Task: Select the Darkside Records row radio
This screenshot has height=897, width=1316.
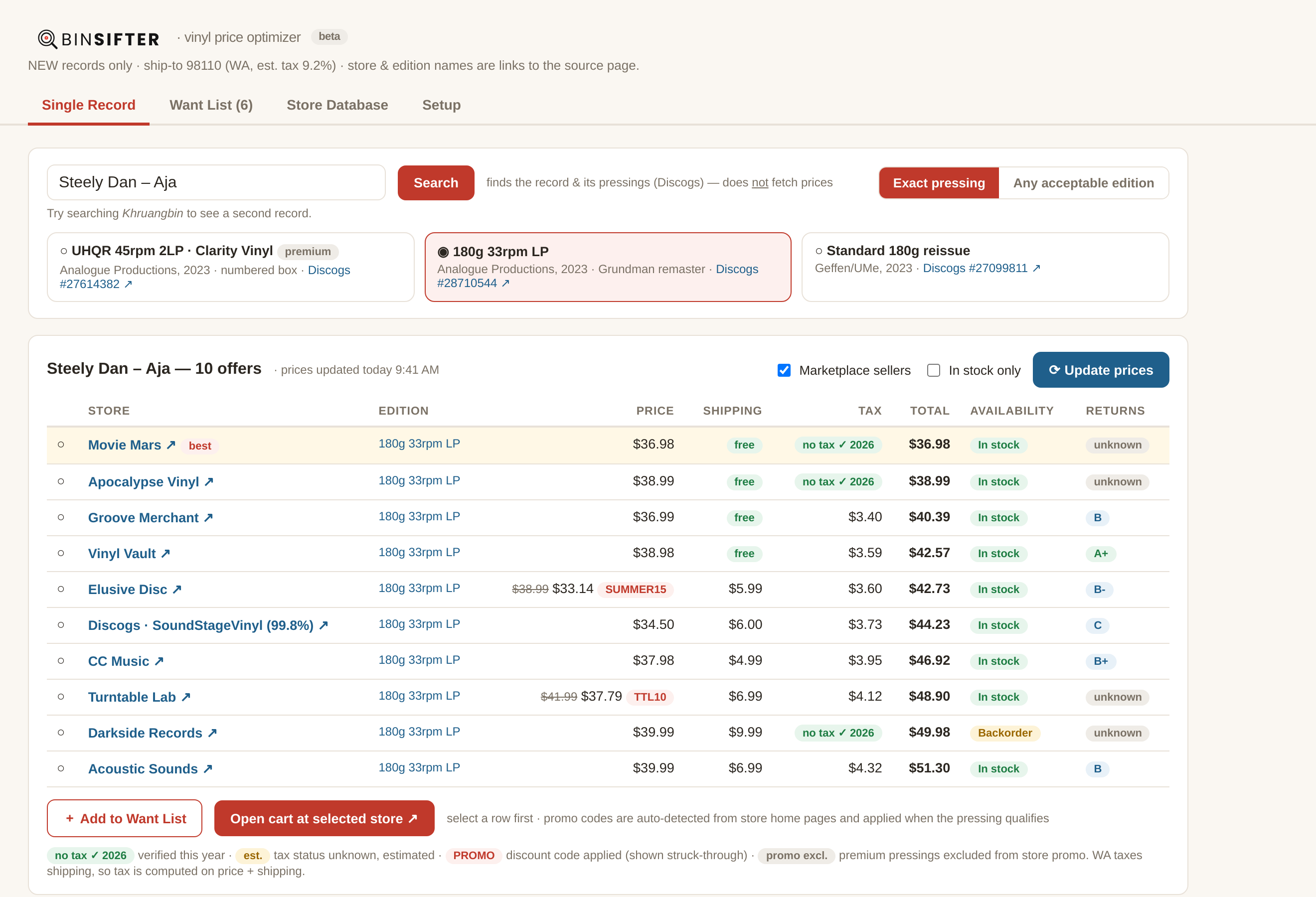Action: coord(61,733)
